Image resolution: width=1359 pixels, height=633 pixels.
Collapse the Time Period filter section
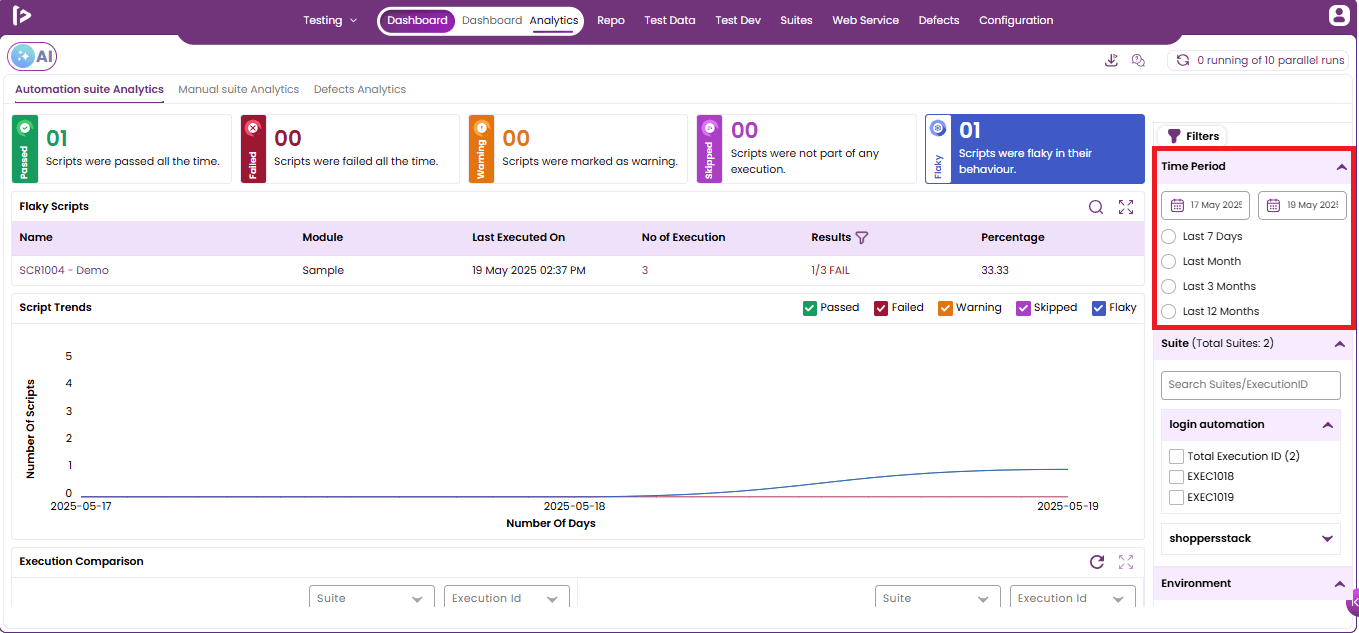[1341, 167]
